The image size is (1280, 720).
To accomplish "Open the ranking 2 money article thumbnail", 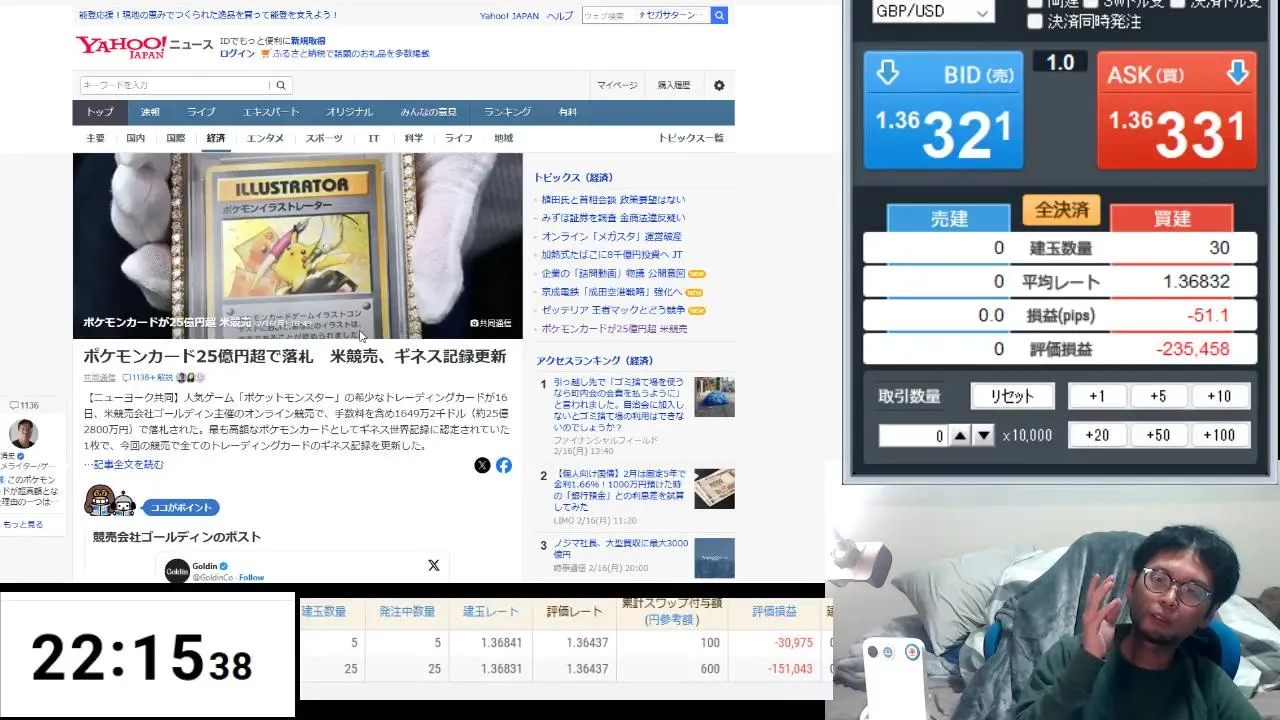I will tap(714, 489).
